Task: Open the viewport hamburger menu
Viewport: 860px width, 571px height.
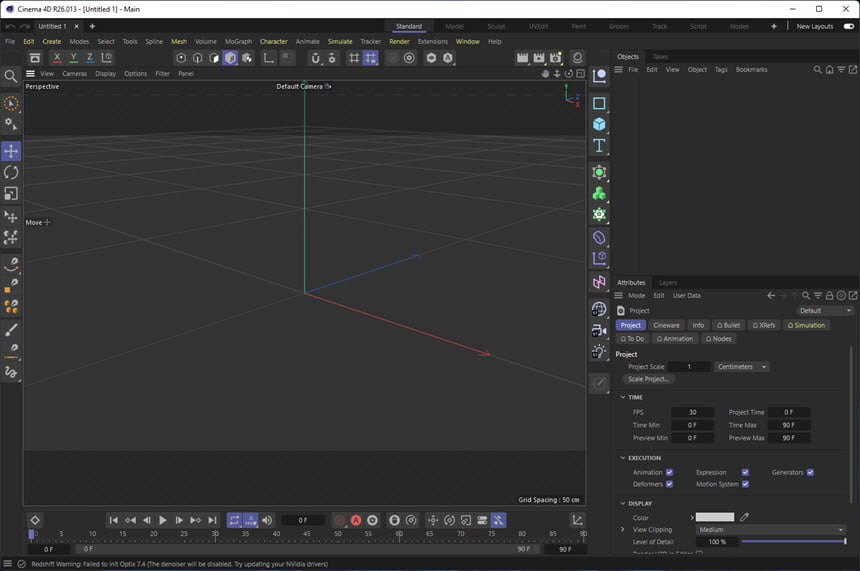Action: tap(30, 74)
